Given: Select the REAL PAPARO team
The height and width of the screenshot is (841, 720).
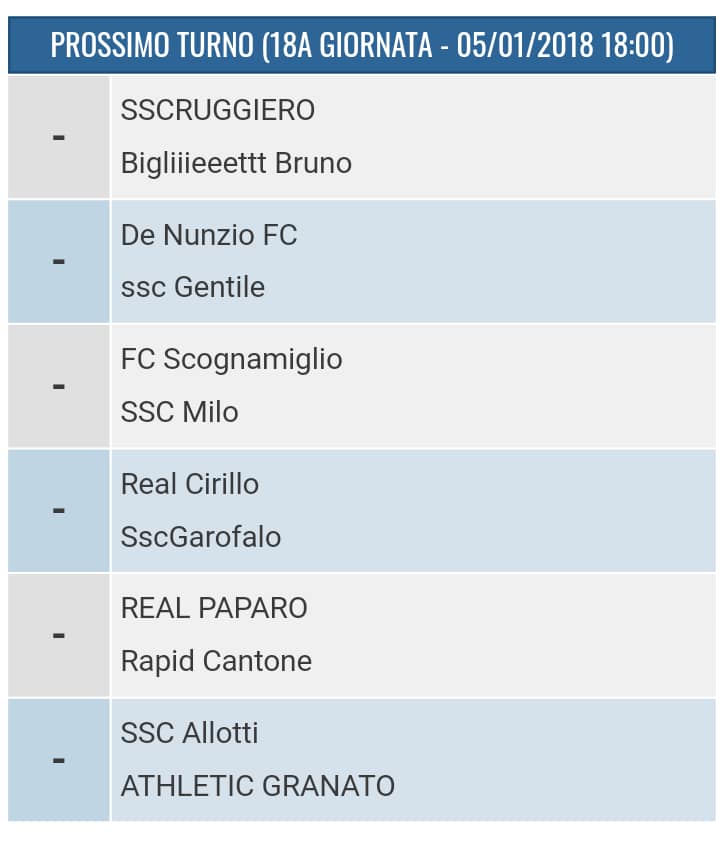Looking at the screenshot, I should pyautogui.click(x=214, y=608).
